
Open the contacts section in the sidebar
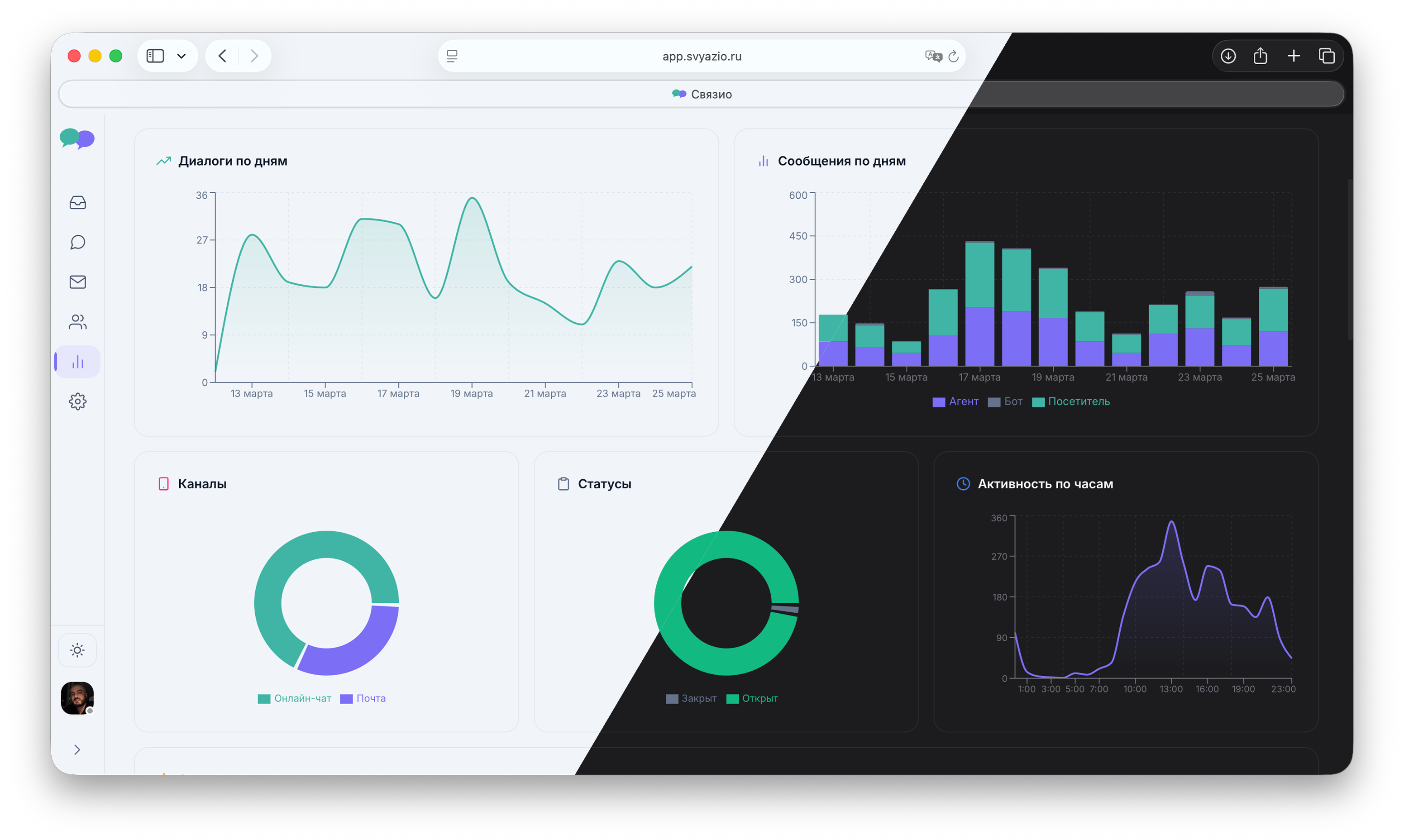[x=77, y=321]
